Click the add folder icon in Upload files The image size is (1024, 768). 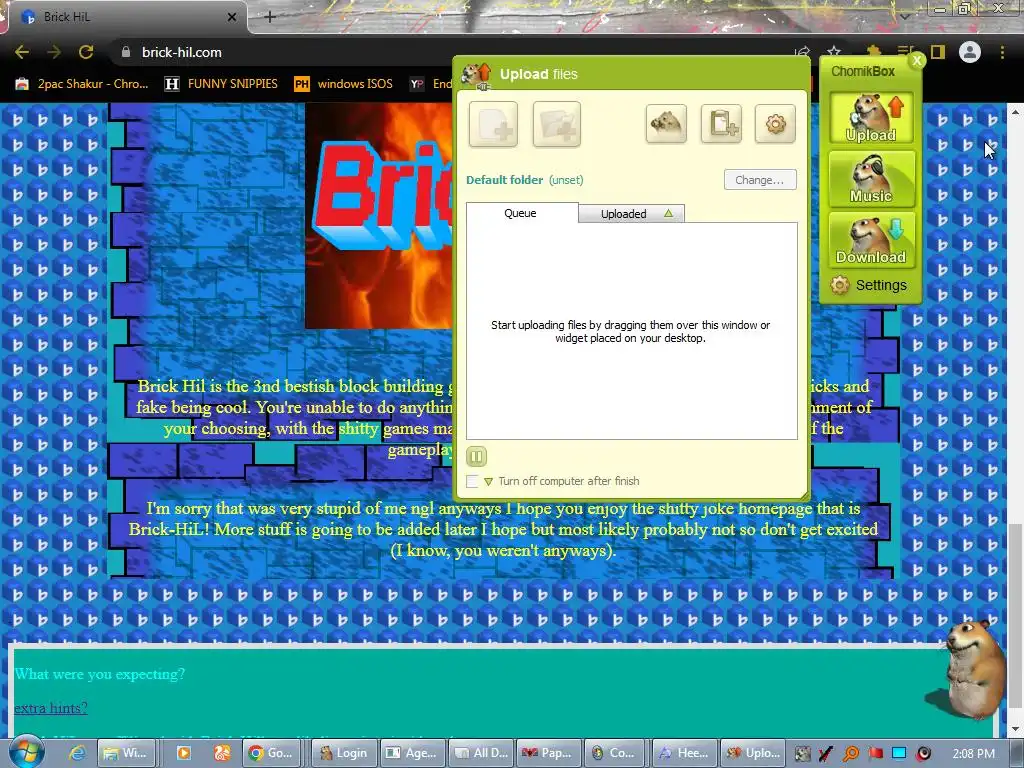click(x=556, y=124)
